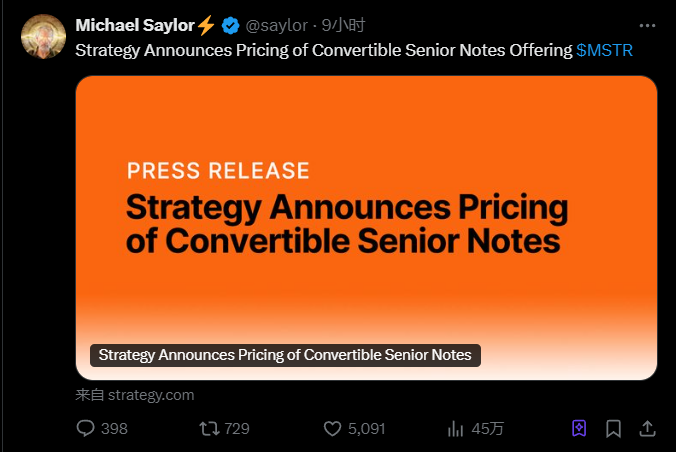Click the 5,091 like count
The width and height of the screenshot is (676, 452).
(x=366, y=429)
